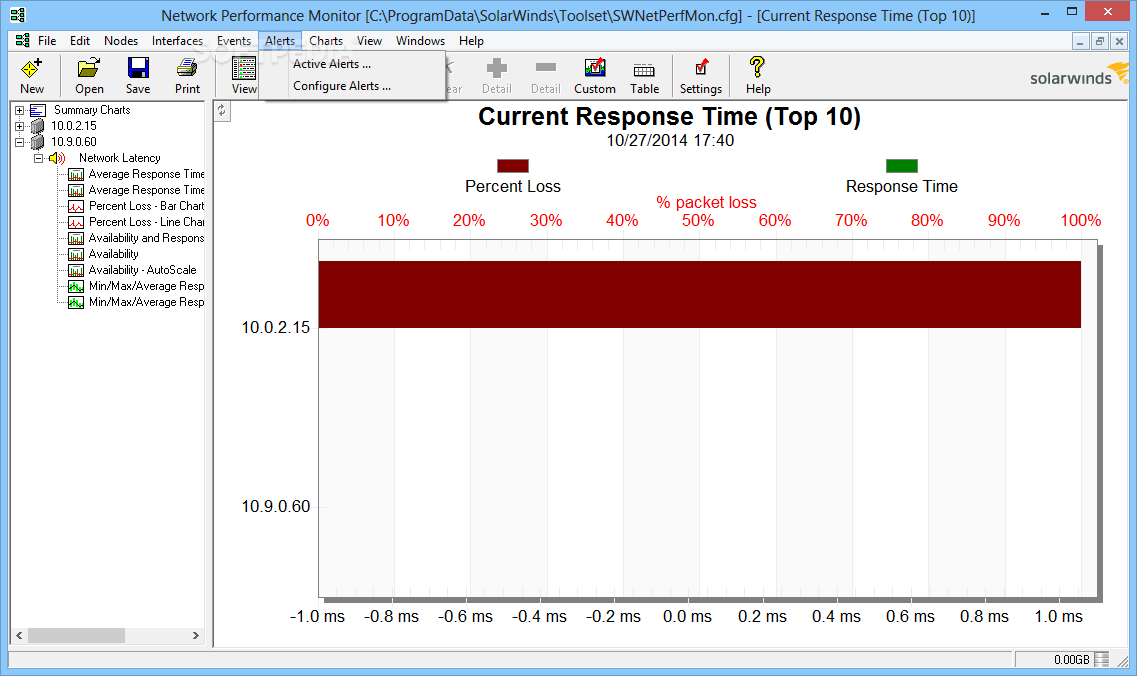The image size is (1137, 676).
Task: Open the Windows menu
Action: (x=421, y=41)
